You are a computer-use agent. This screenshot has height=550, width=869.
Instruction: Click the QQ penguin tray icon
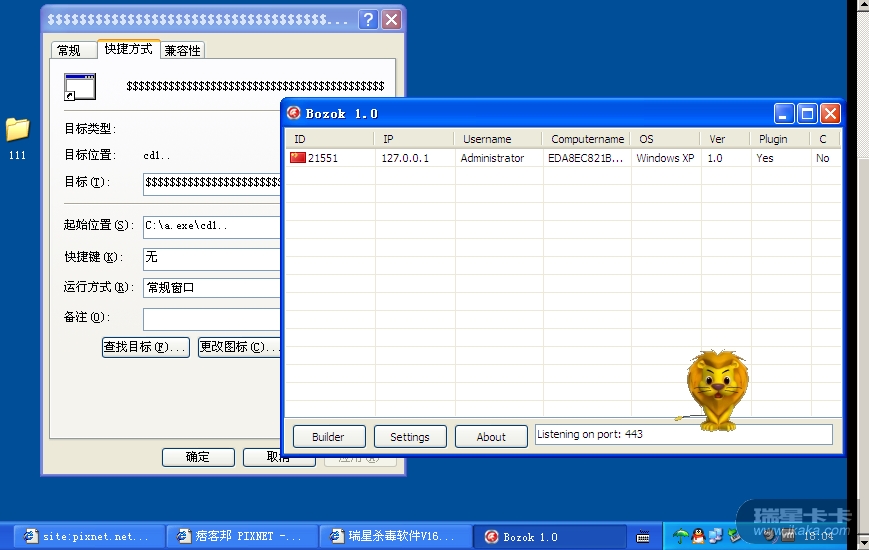[x=698, y=536]
